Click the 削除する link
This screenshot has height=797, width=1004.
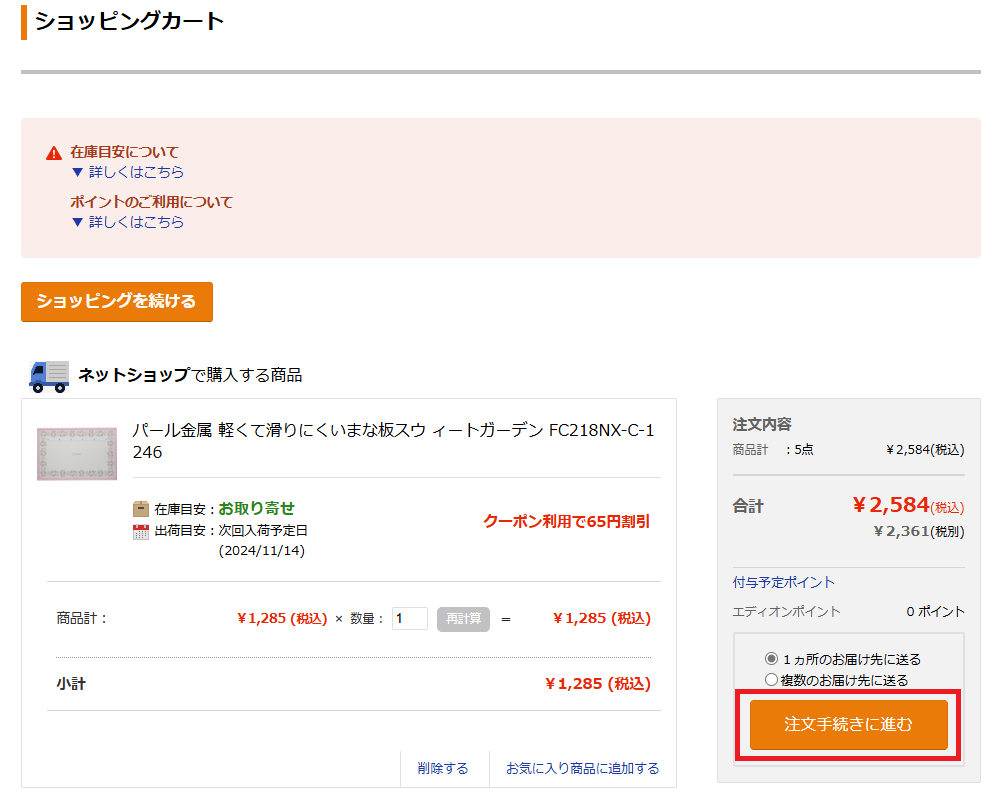(x=443, y=768)
